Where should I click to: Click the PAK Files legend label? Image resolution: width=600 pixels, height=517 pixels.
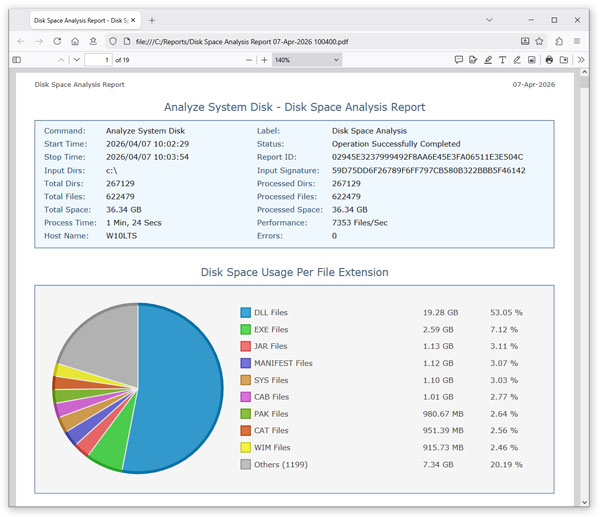click(x=271, y=414)
